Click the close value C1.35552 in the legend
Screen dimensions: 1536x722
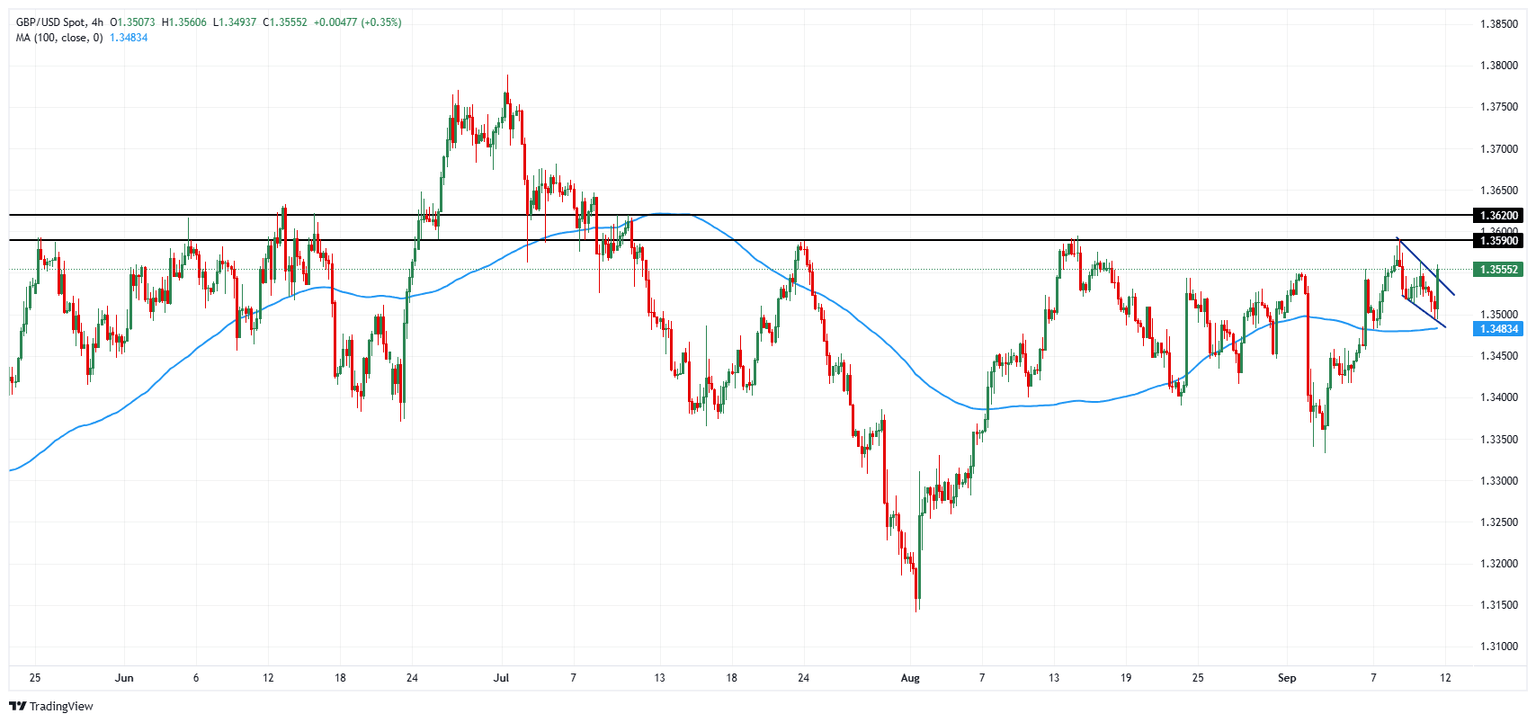284,18
